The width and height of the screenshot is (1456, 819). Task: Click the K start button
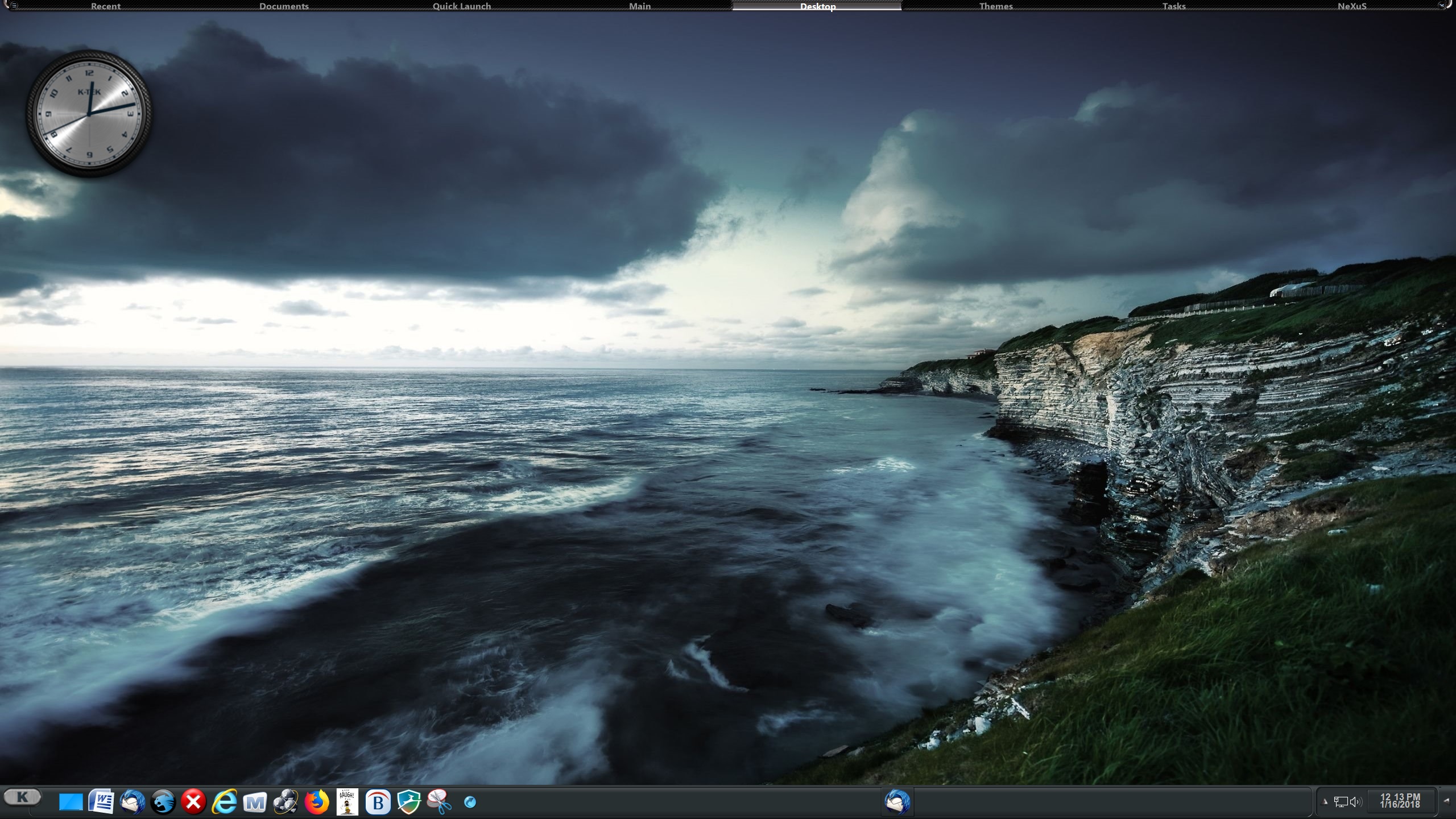click(x=23, y=797)
